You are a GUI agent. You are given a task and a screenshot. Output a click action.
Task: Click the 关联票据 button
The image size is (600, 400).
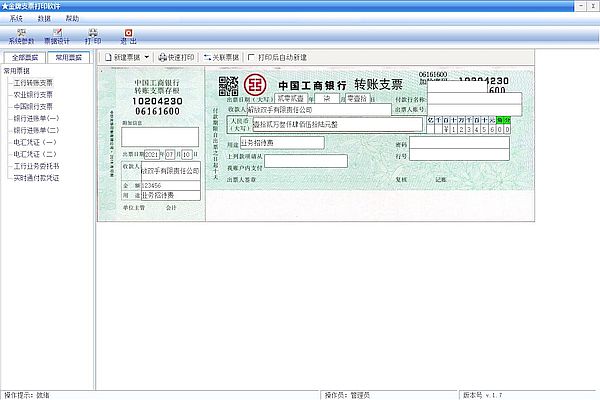pos(221,57)
